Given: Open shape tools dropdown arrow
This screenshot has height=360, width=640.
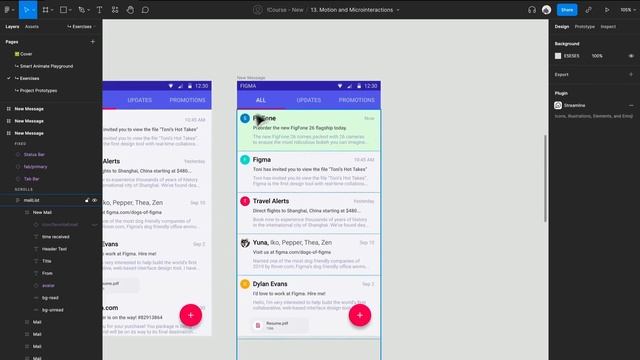Looking at the screenshot, I should (70, 10).
